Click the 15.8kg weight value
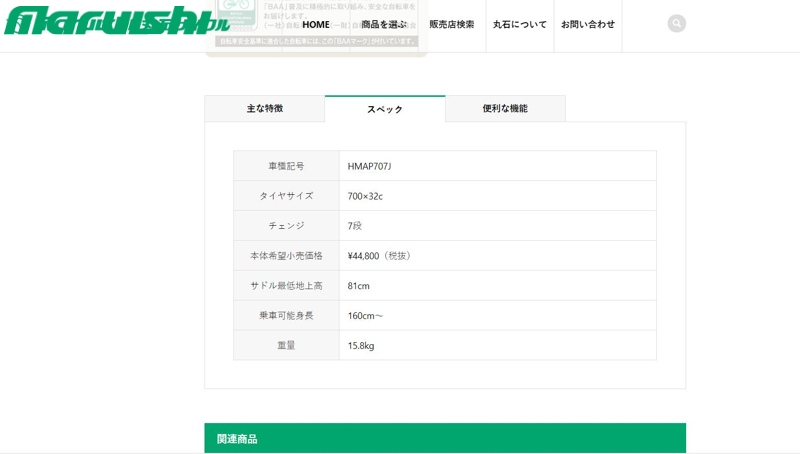Image resolution: width=800 pixels, height=454 pixels. (361, 346)
